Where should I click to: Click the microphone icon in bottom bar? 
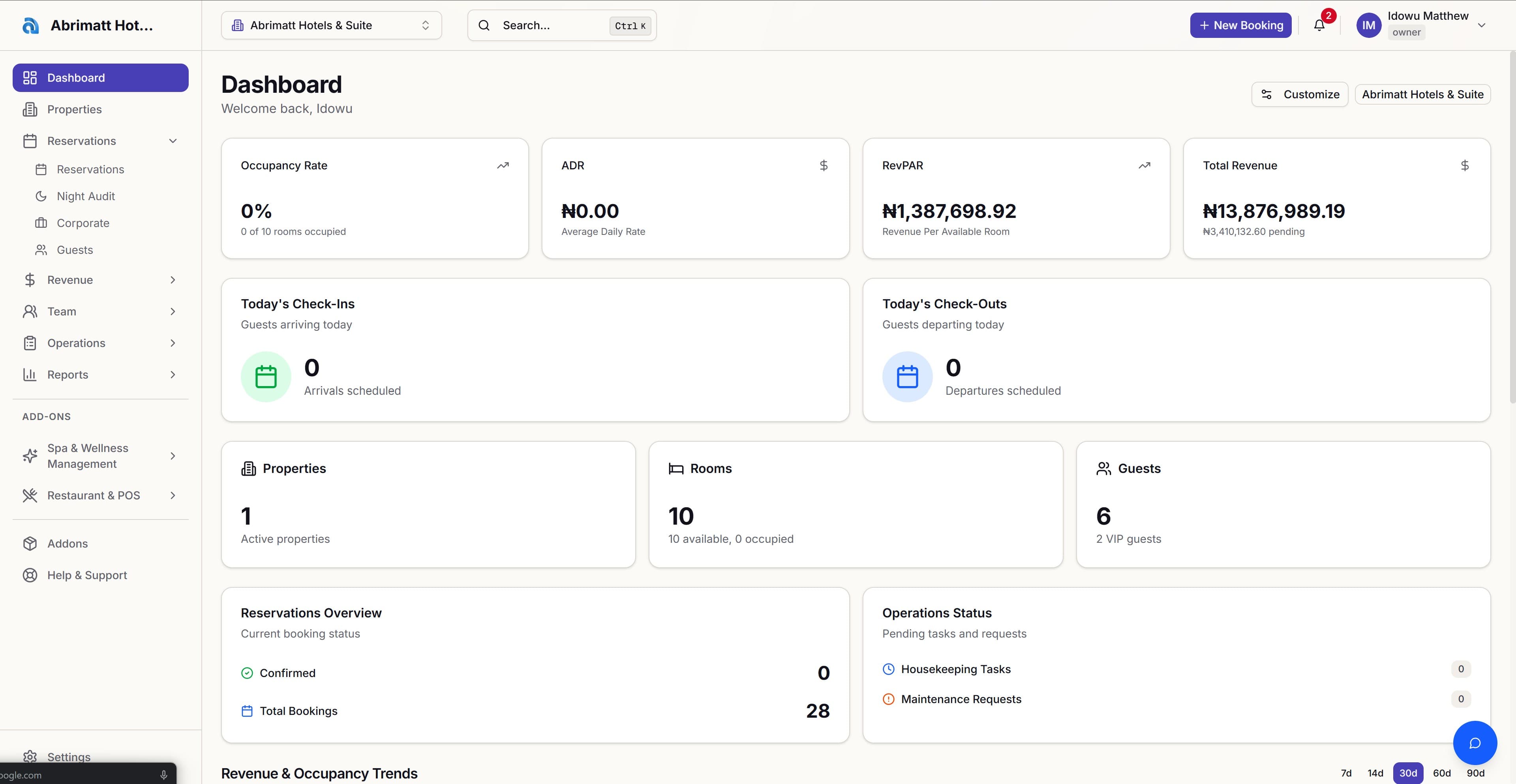[163, 775]
